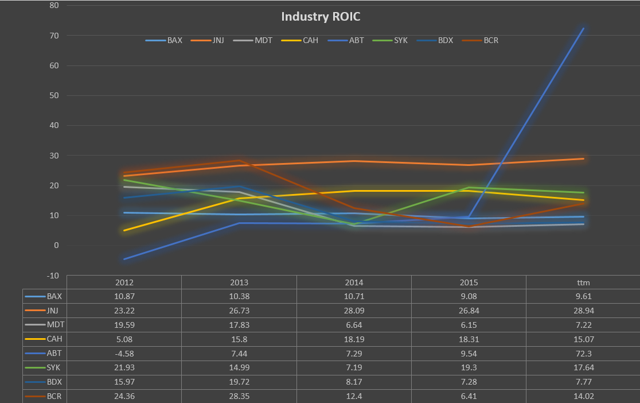640x403 pixels.
Task: Click the value 18.19 in CAH row
Action: [354, 339]
